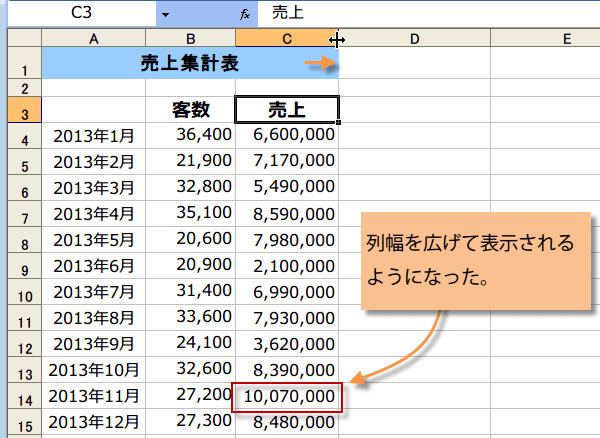Click cell 2013年5月
Image resolution: width=600 pixels, height=438 pixels.
(94, 240)
